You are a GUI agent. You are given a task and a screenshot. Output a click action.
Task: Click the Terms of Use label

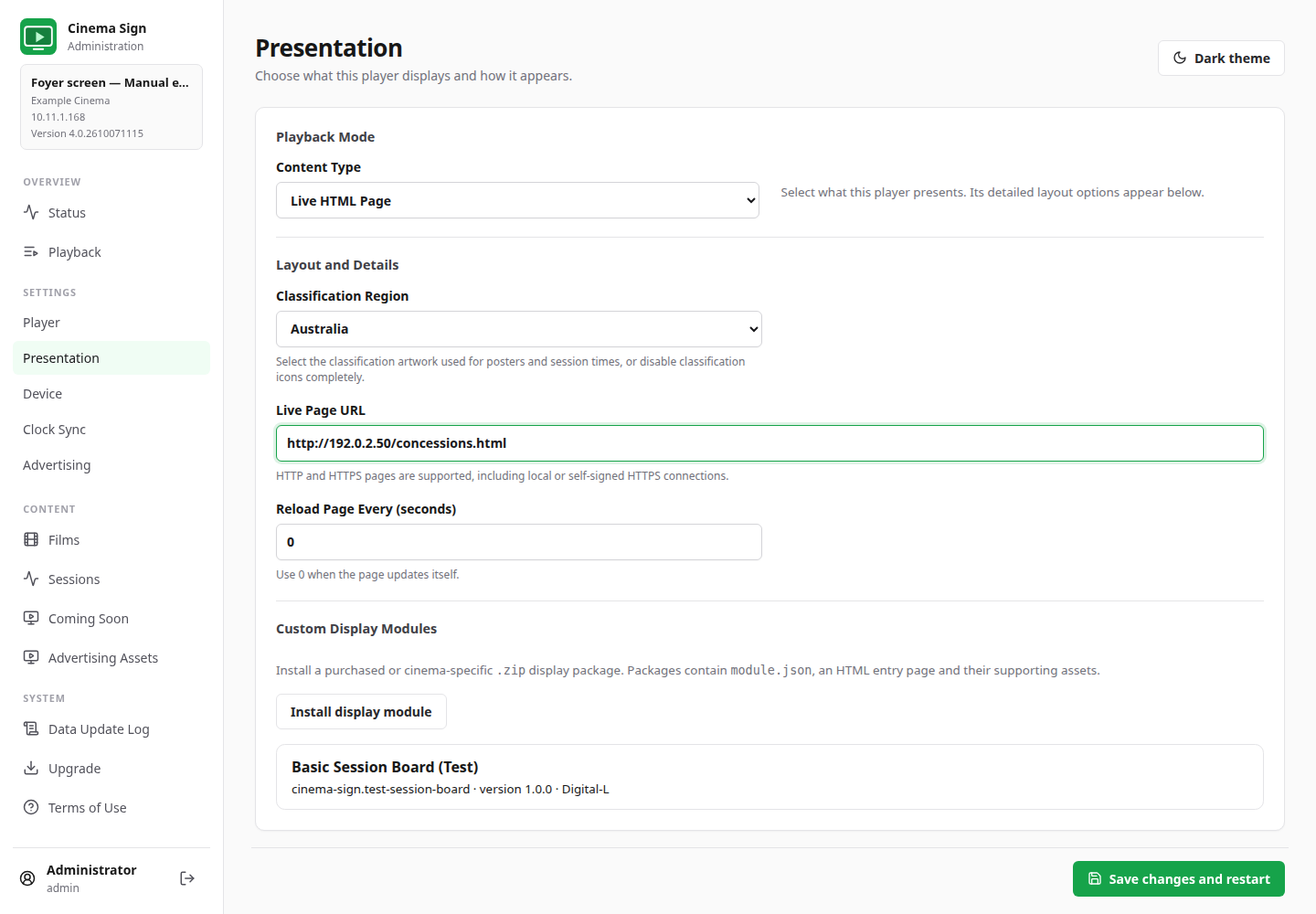click(88, 807)
